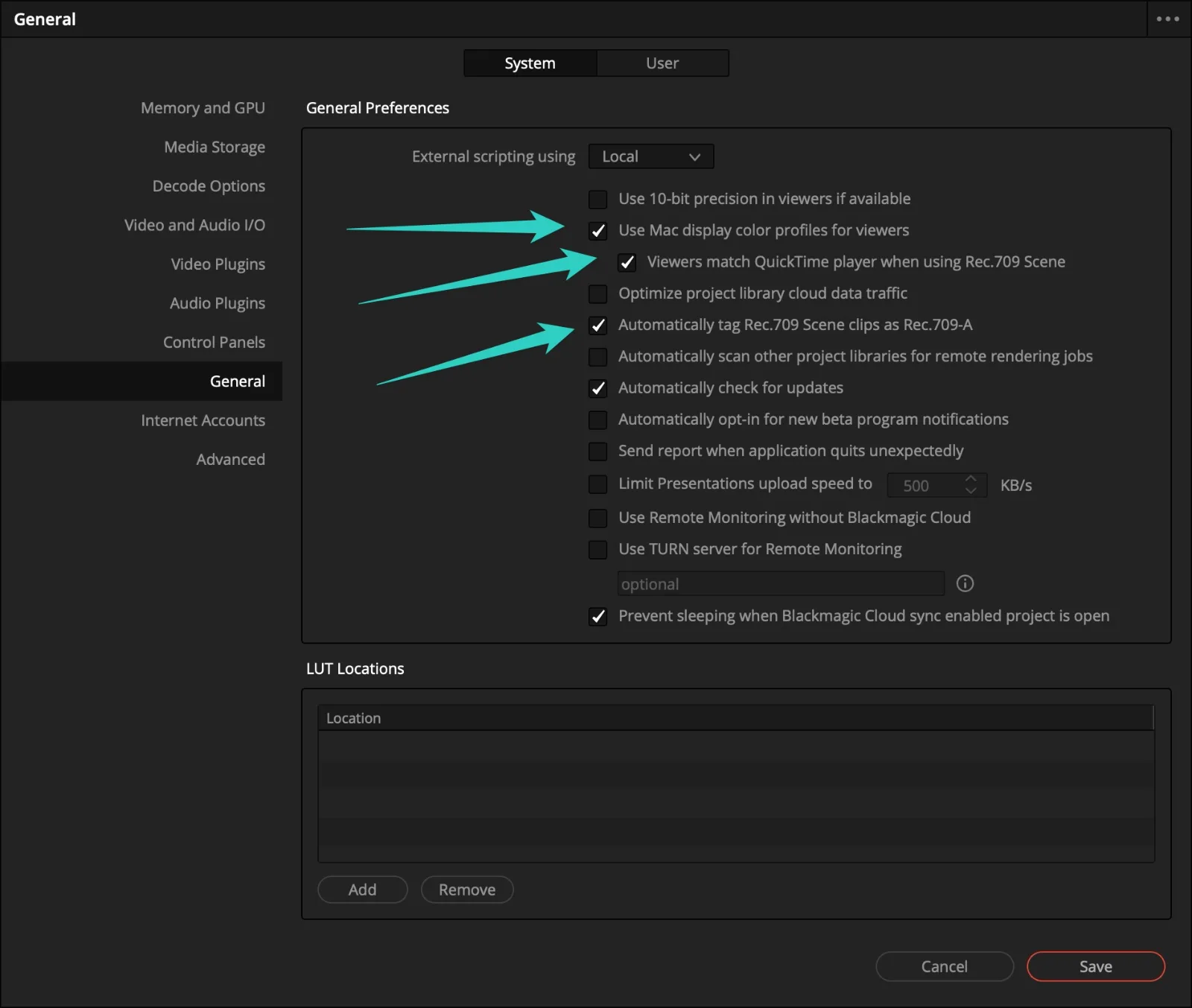The height and width of the screenshot is (1008, 1192).
Task: Enable 10-bit precision in viewers checkbox
Action: [x=597, y=199]
